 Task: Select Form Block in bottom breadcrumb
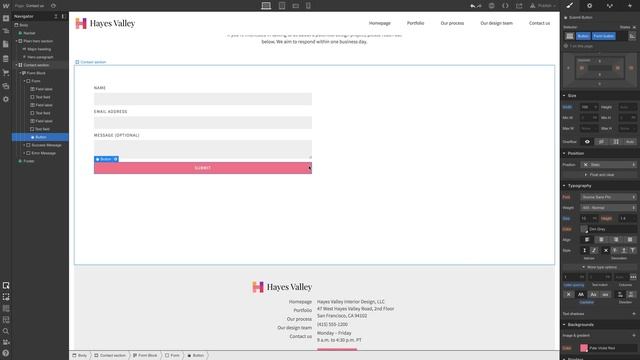point(145,356)
